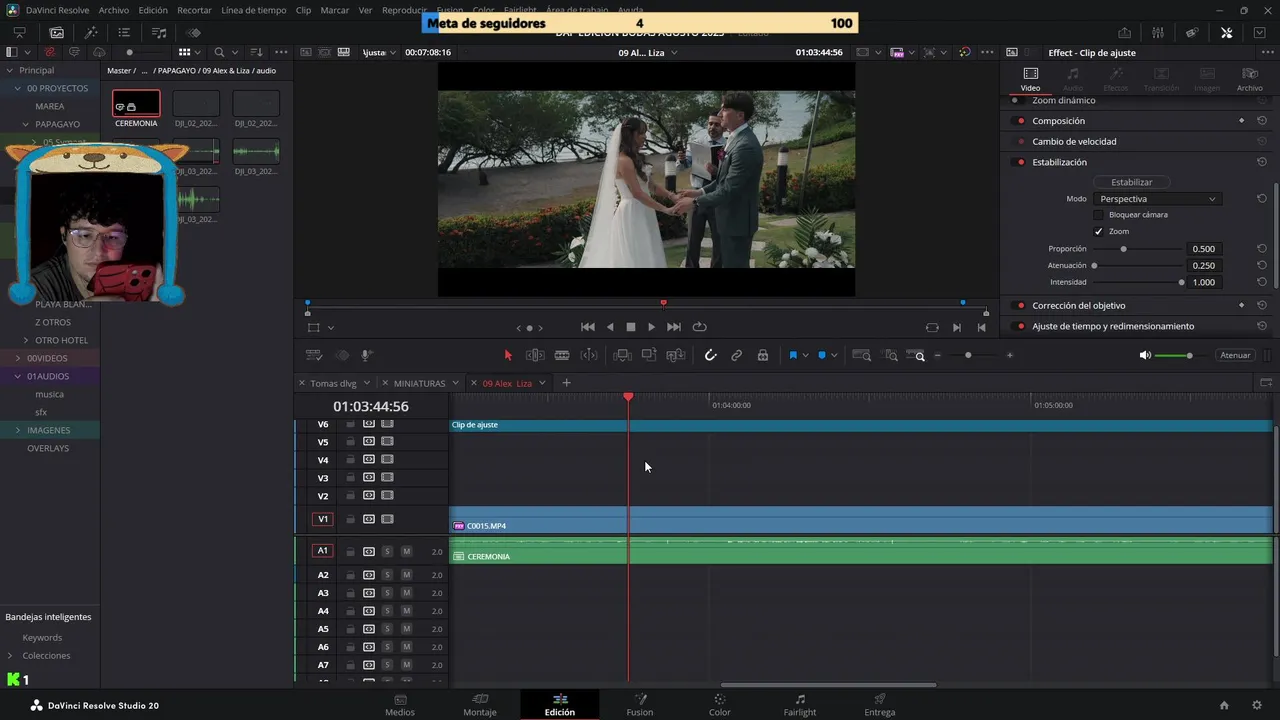
Task: Jump to last frame button
Action: click(674, 327)
